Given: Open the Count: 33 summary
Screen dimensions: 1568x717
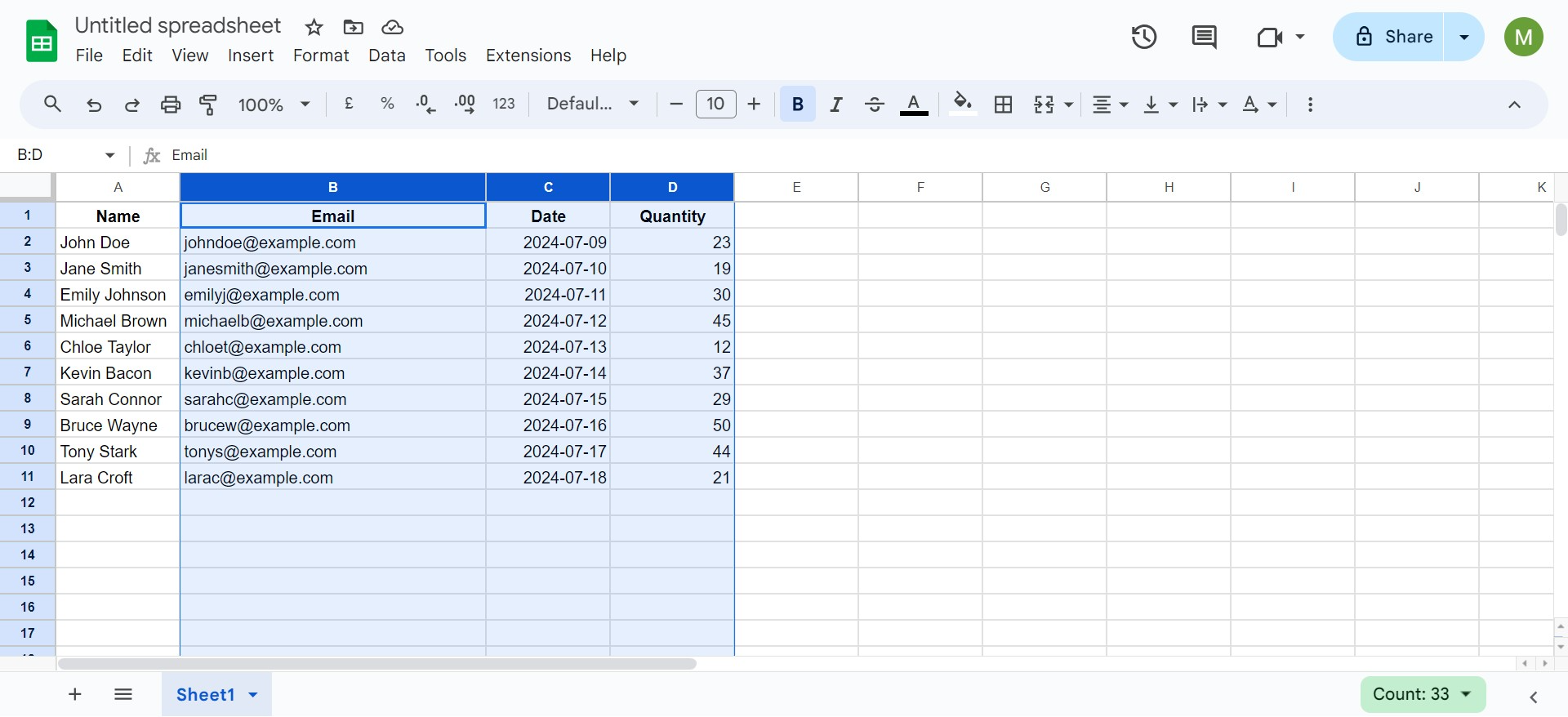Looking at the screenshot, I should [1423, 694].
